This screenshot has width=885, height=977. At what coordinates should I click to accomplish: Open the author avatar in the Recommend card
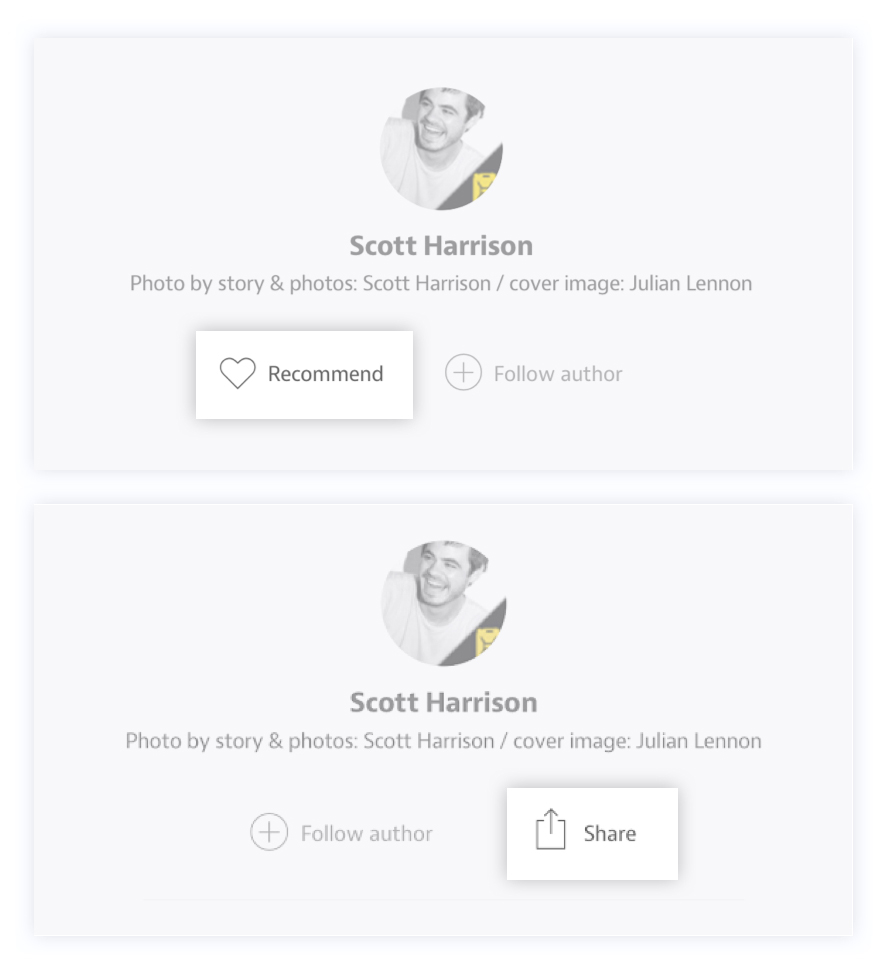pos(441,149)
